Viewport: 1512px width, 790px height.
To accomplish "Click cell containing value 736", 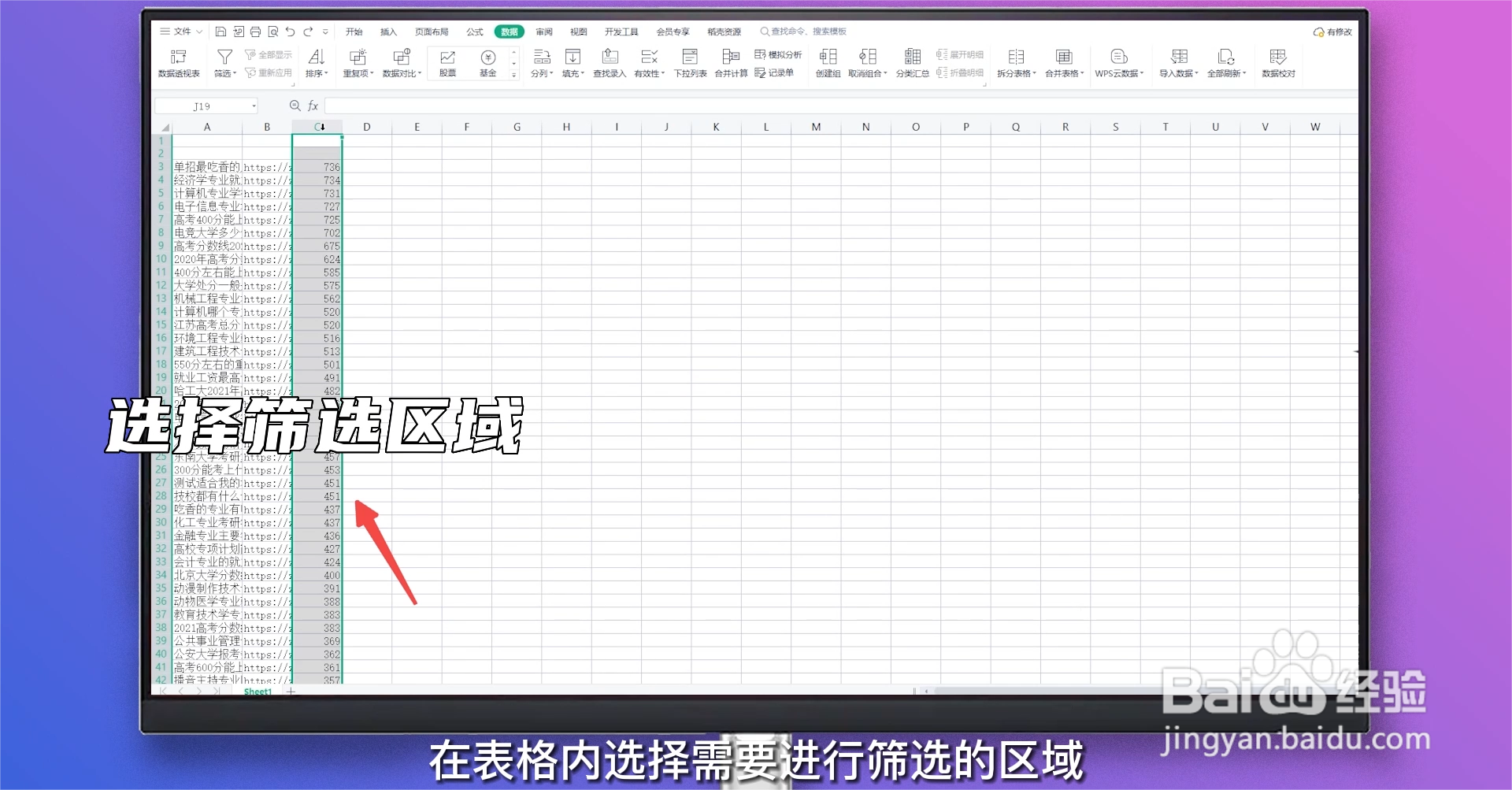I will [317, 167].
